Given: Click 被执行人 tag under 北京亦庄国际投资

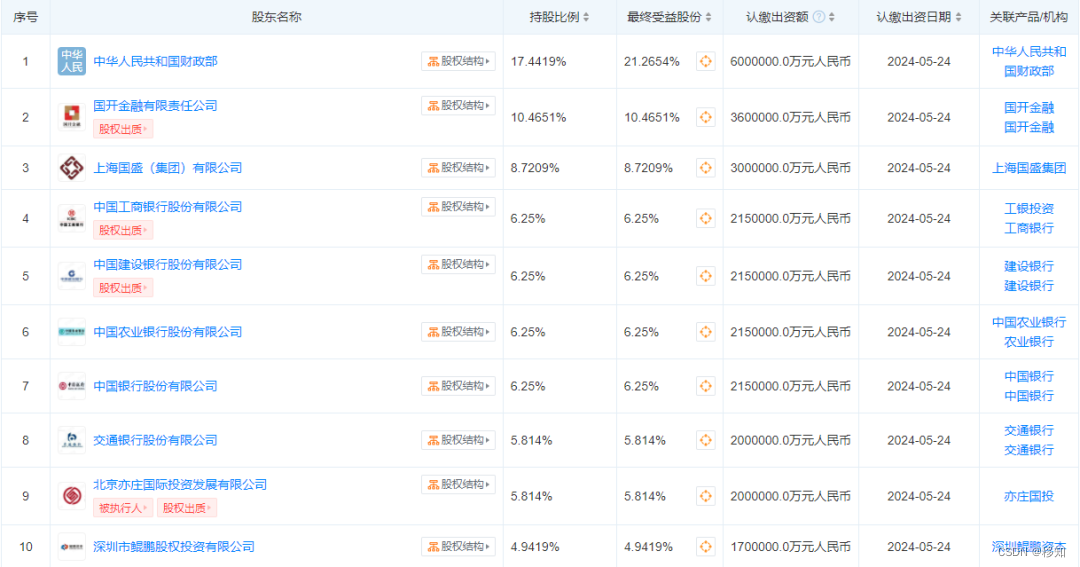Looking at the screenshot, I should 123,508.
